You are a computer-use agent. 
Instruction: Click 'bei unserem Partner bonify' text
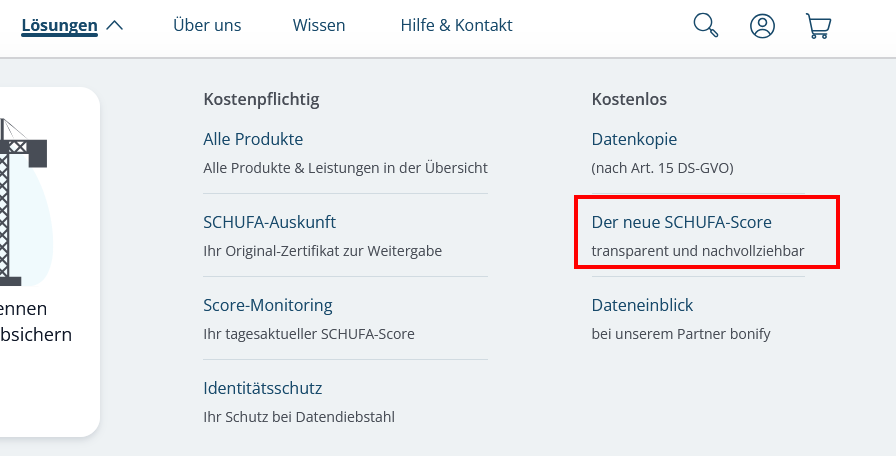coord(681,334)
